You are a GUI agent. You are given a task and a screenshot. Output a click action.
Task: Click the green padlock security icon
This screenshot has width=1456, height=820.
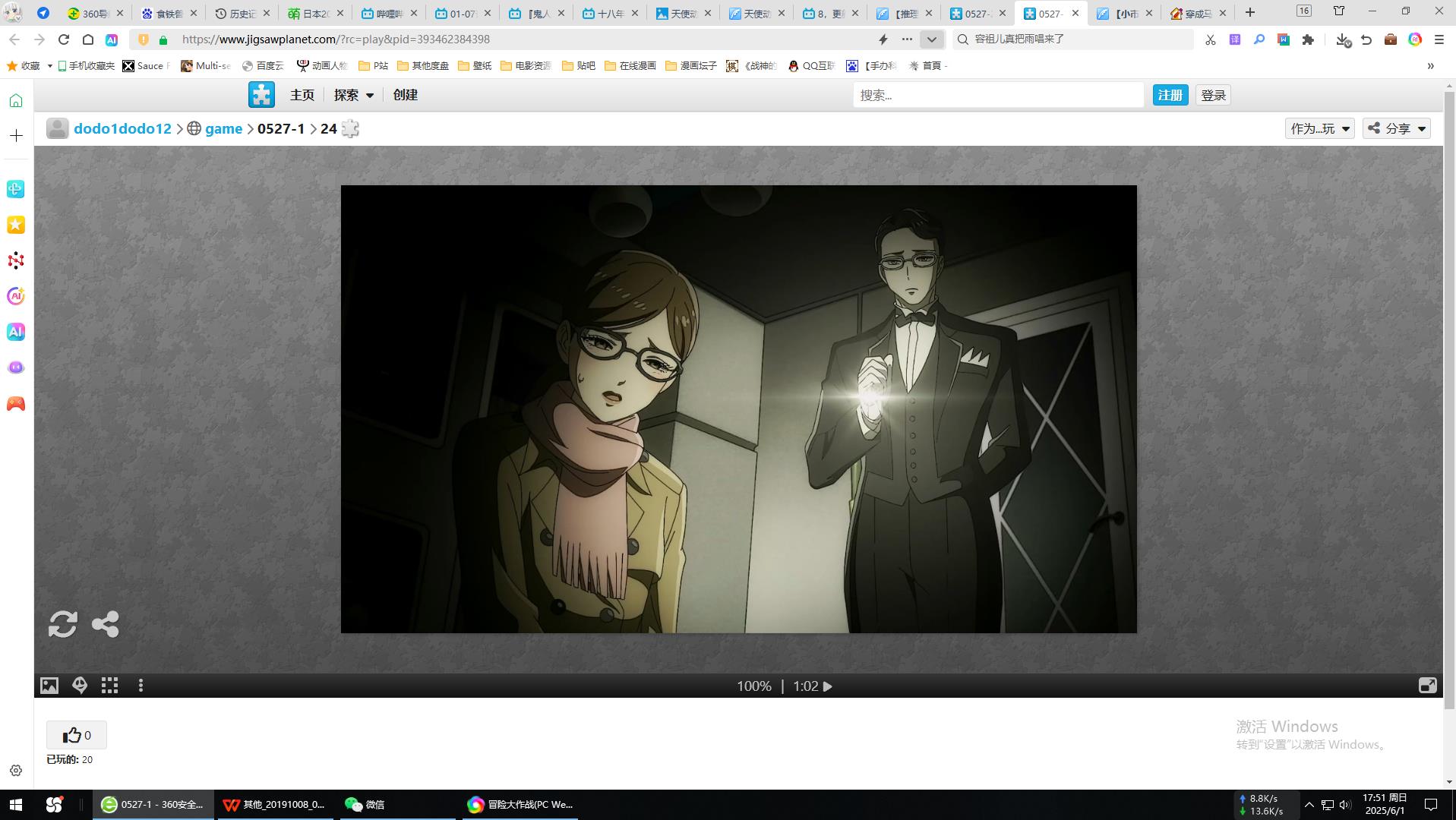[163, 39]
